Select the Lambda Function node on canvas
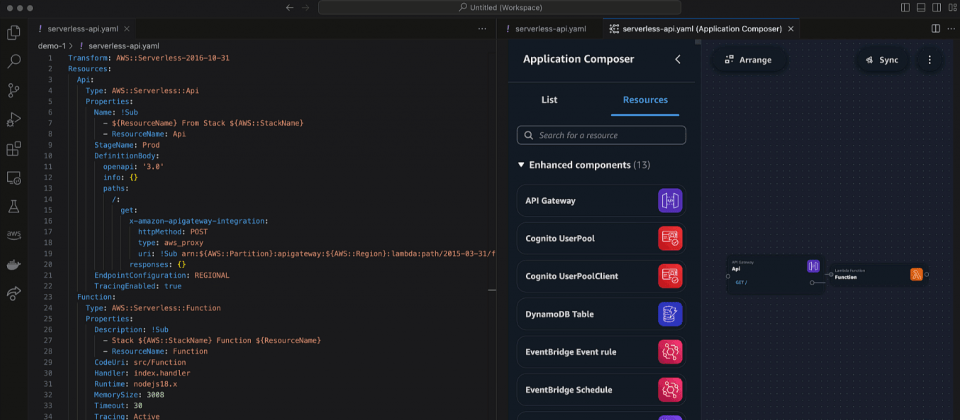 point(878,274)
